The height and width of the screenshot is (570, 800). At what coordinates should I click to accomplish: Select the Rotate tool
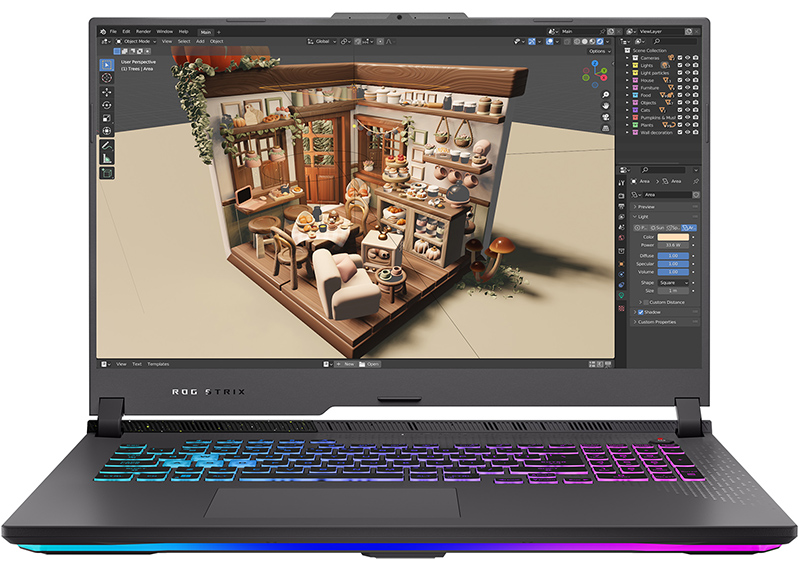coord(107,105)
